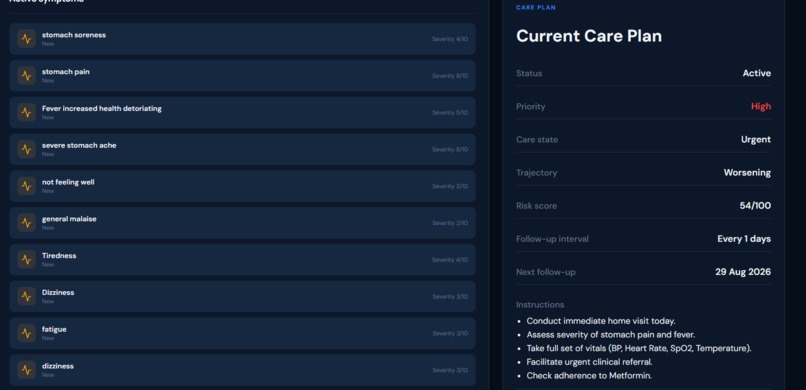This screenshot has width=806, height=390.
Task: Select the 54/100 risk score value
Action: click(755, 206)
